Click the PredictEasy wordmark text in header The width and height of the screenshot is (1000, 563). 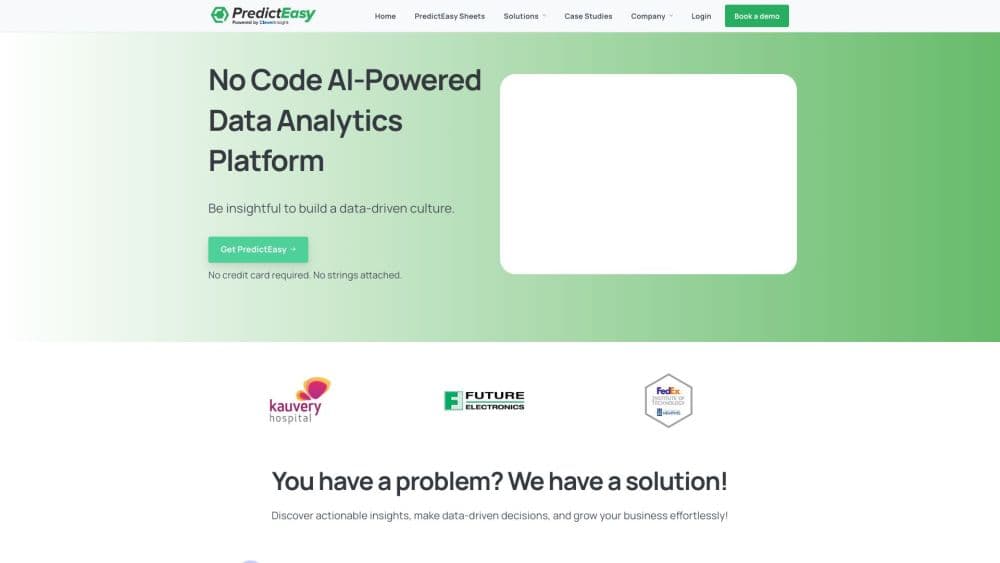click(x=273, y=14)
